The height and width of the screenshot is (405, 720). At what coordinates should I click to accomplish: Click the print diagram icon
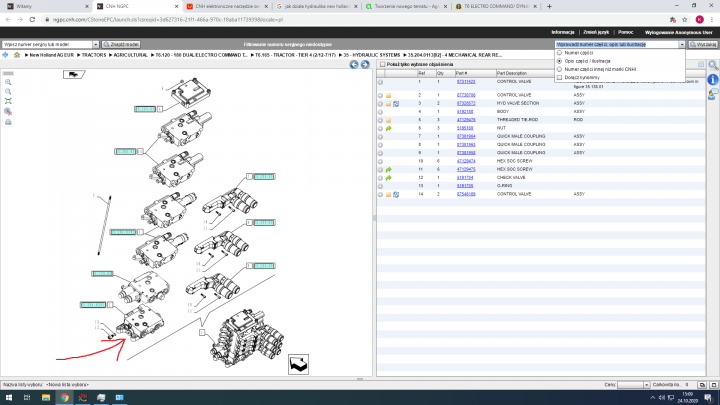[8, 122]
